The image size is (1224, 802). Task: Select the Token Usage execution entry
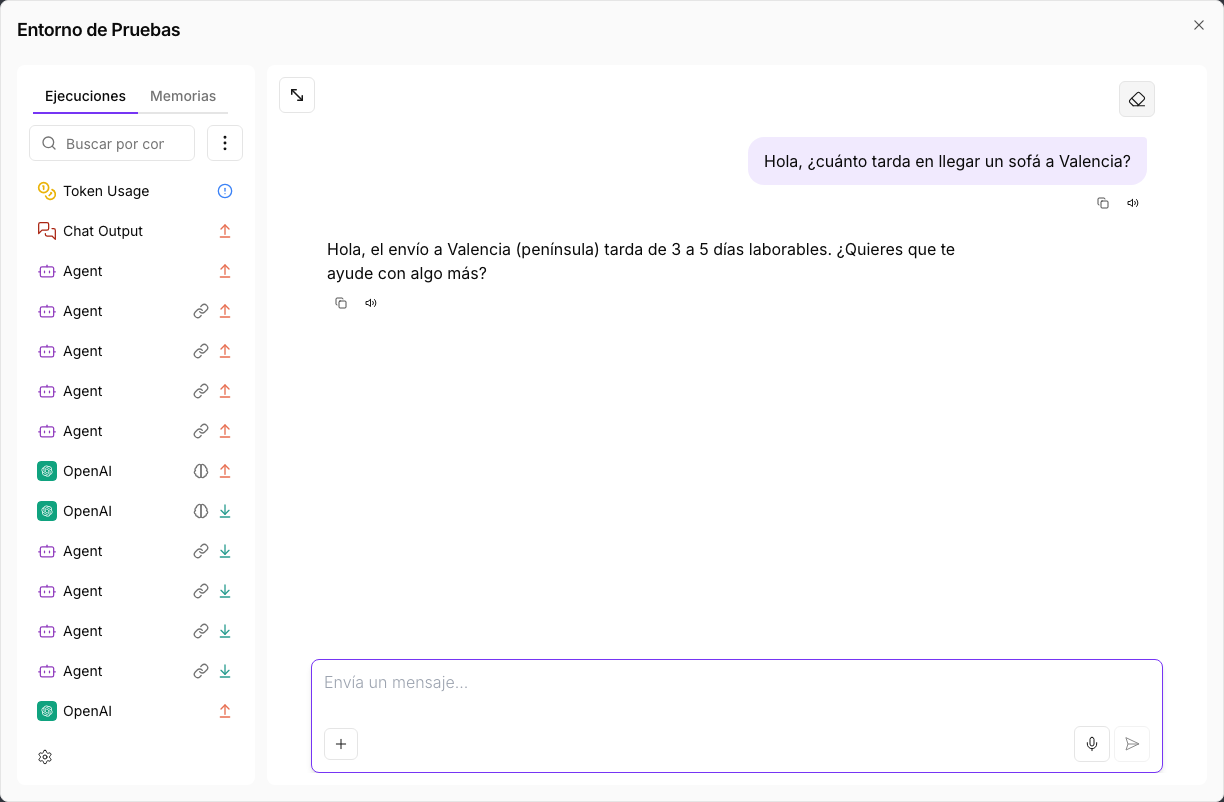tap(136, 191)
